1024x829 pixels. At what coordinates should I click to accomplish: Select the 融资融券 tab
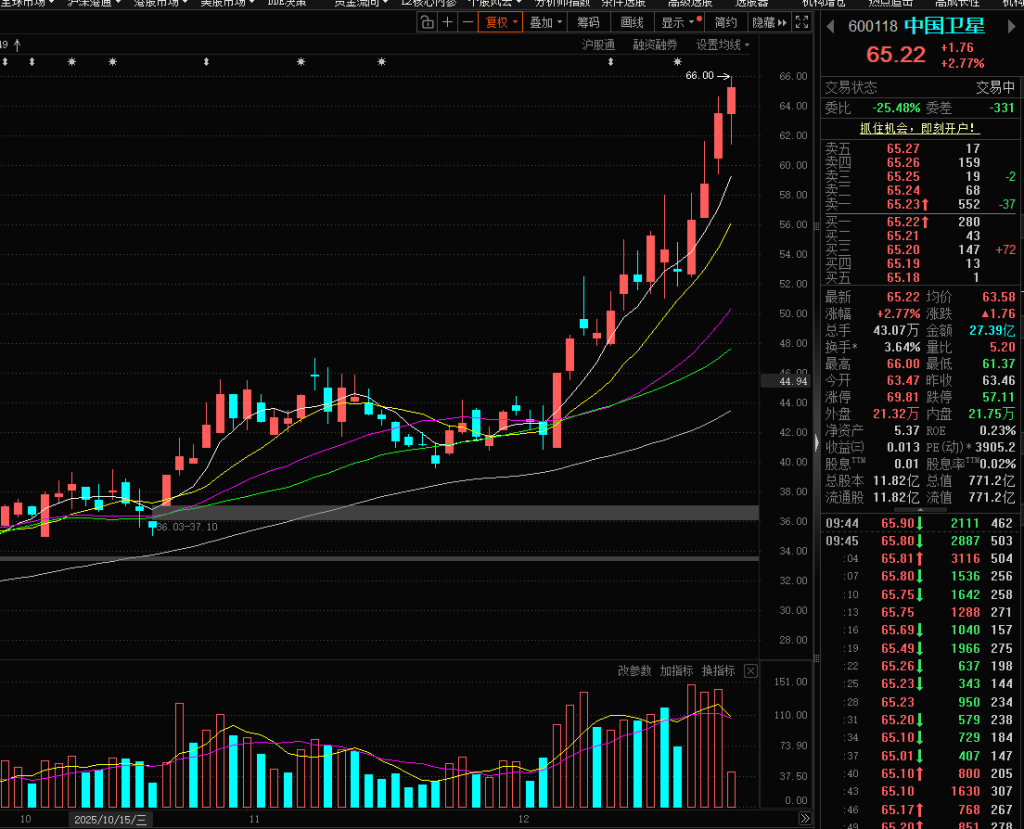tap(654, 44)
